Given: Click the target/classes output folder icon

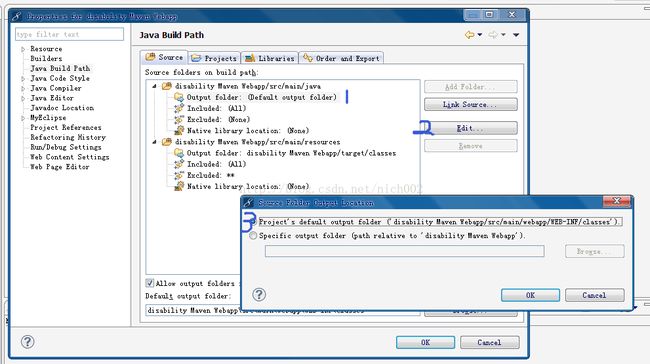Looking at the screenshot, I should point(179,153).
